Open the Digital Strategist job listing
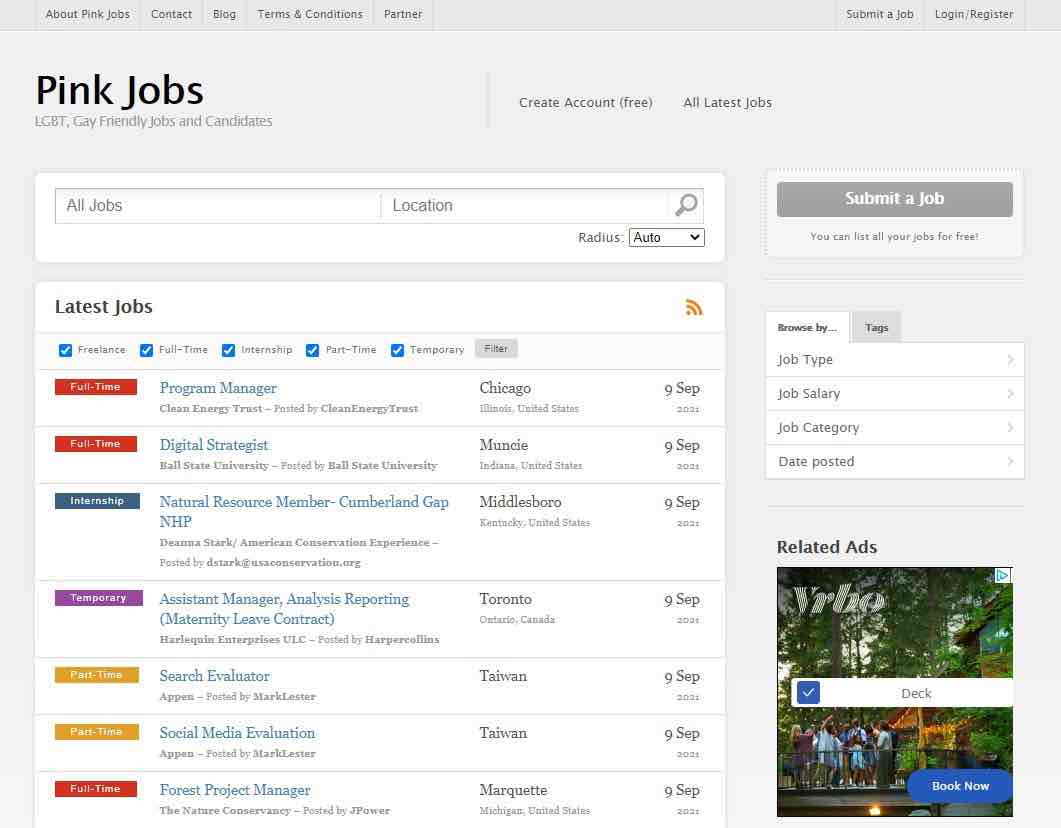Viewport: 1061px width, 828px height. pyautogui.click(x=214, y=445)
